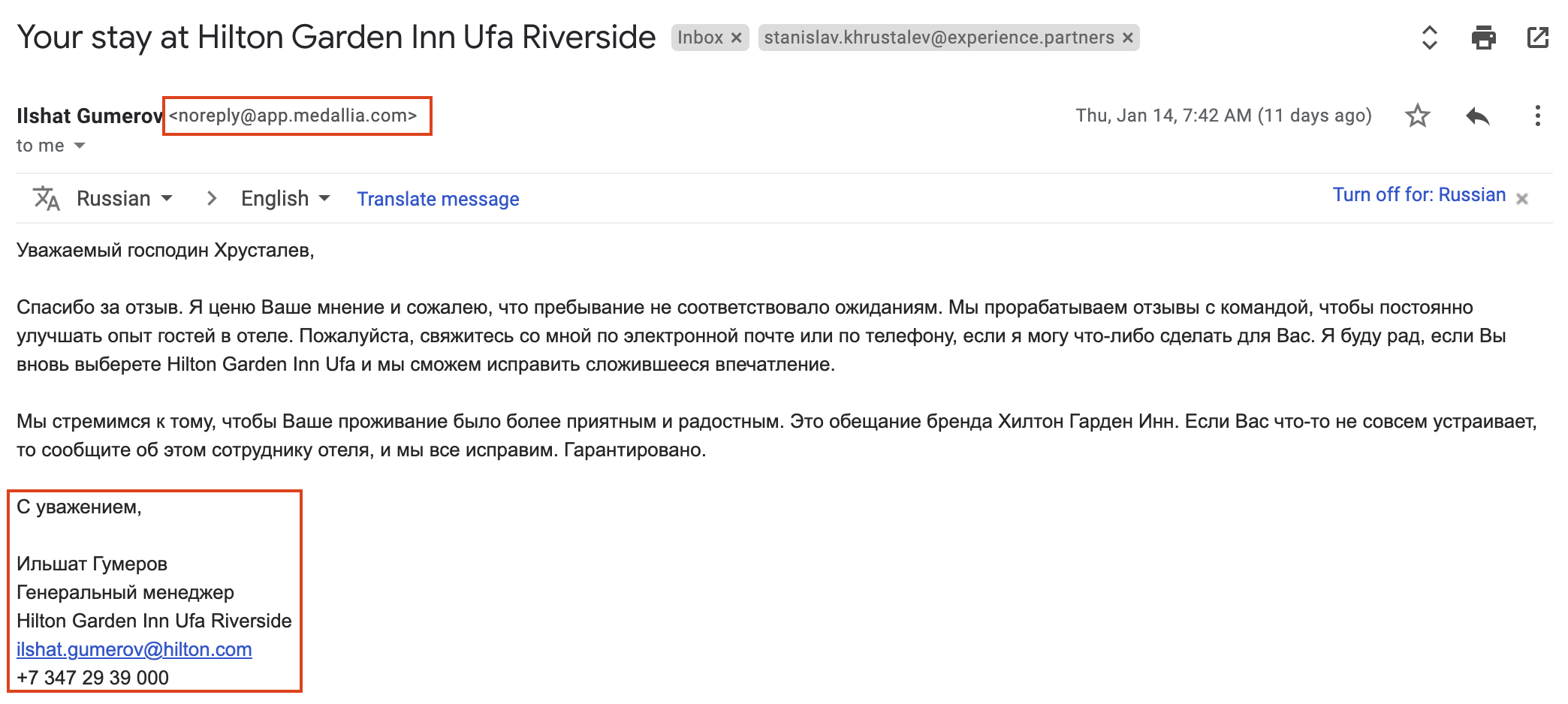Screen dimensions: 1568x704
Task: Click the arrow between Russian and English
Action: click(212, 198)
